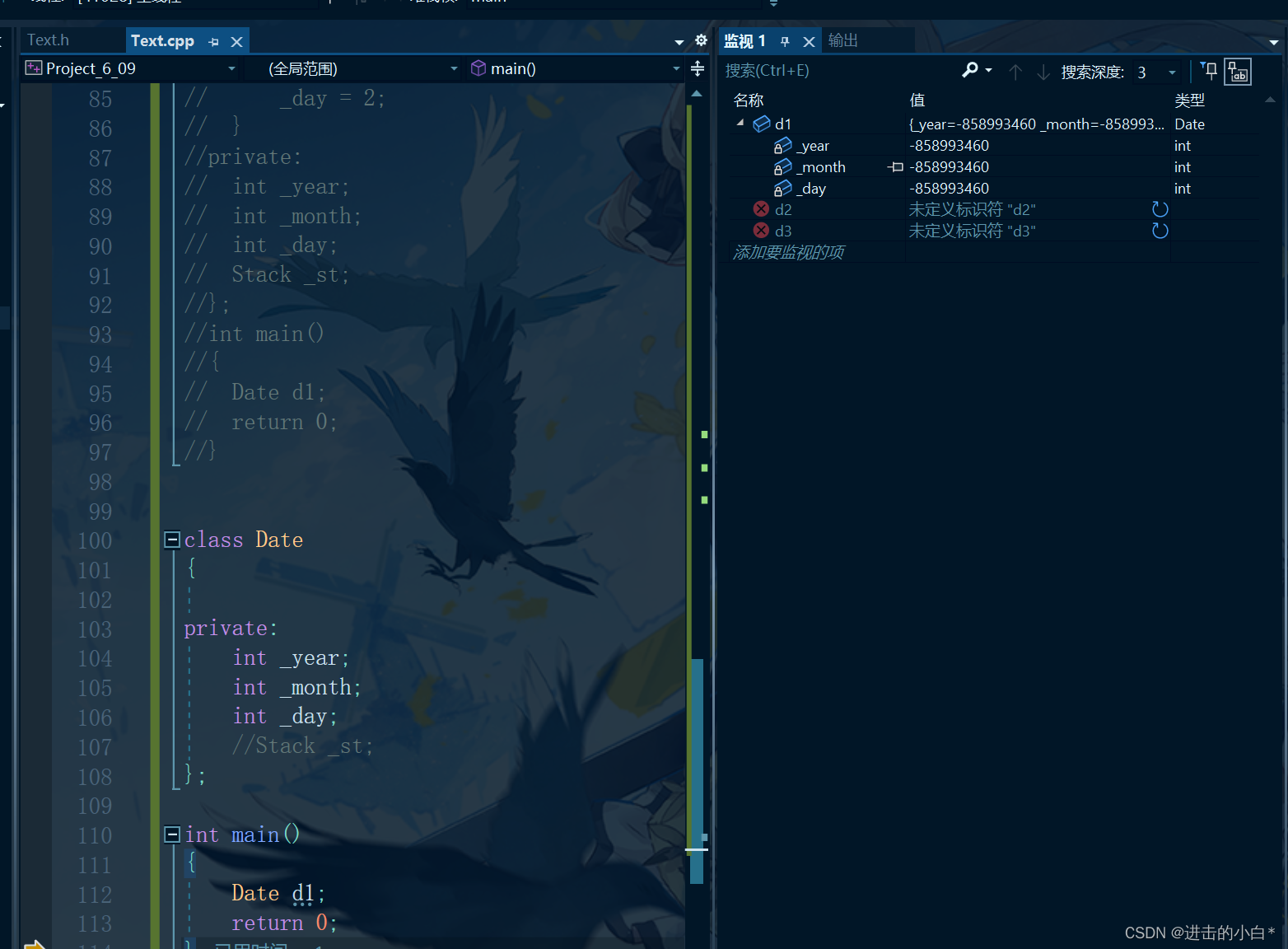
Task: Select the _day member row
Action: 995,189
